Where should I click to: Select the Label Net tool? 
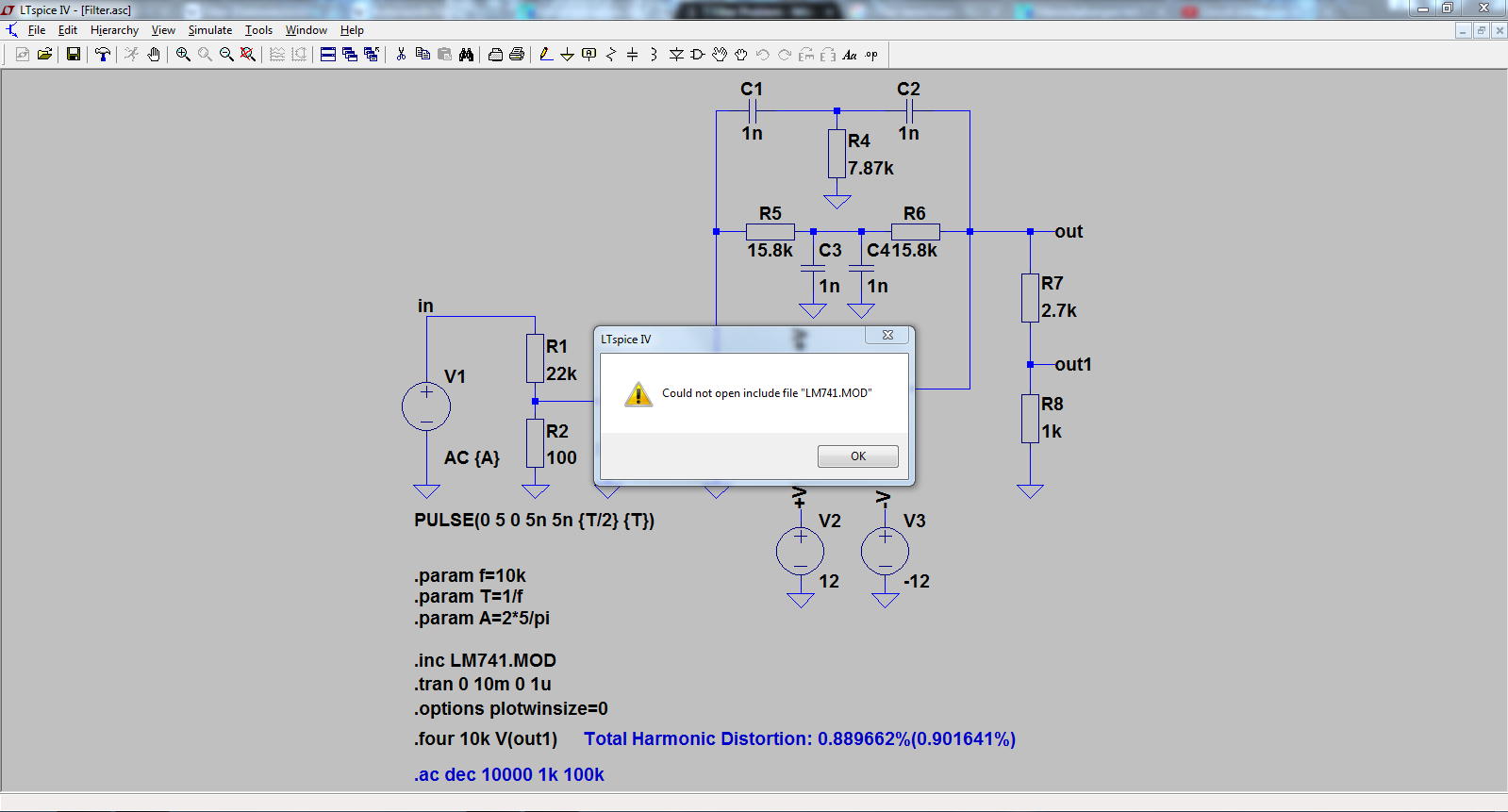[589, 55]
